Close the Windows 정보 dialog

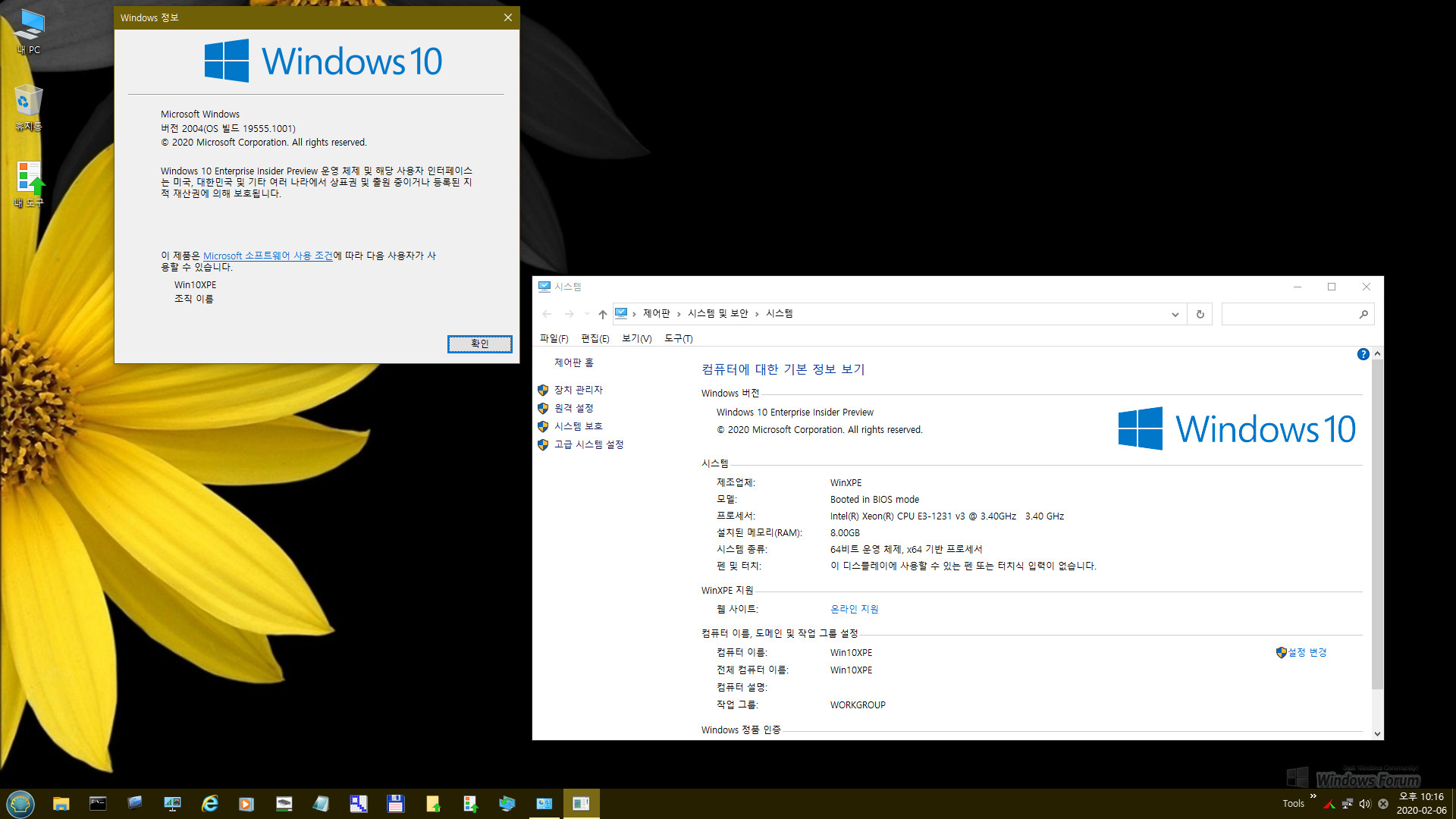pos(508,17)
